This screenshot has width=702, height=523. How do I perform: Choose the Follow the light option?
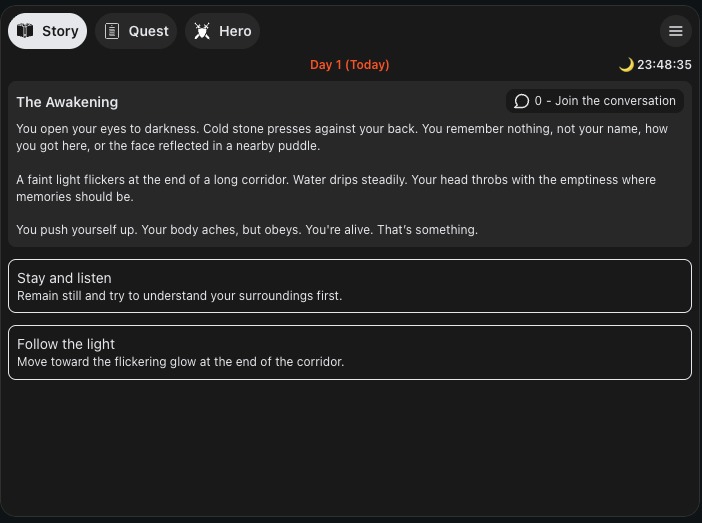coord(350,352)
